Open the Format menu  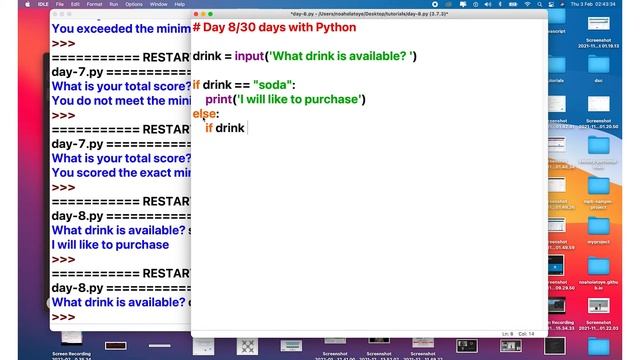[x=94, y=4]
